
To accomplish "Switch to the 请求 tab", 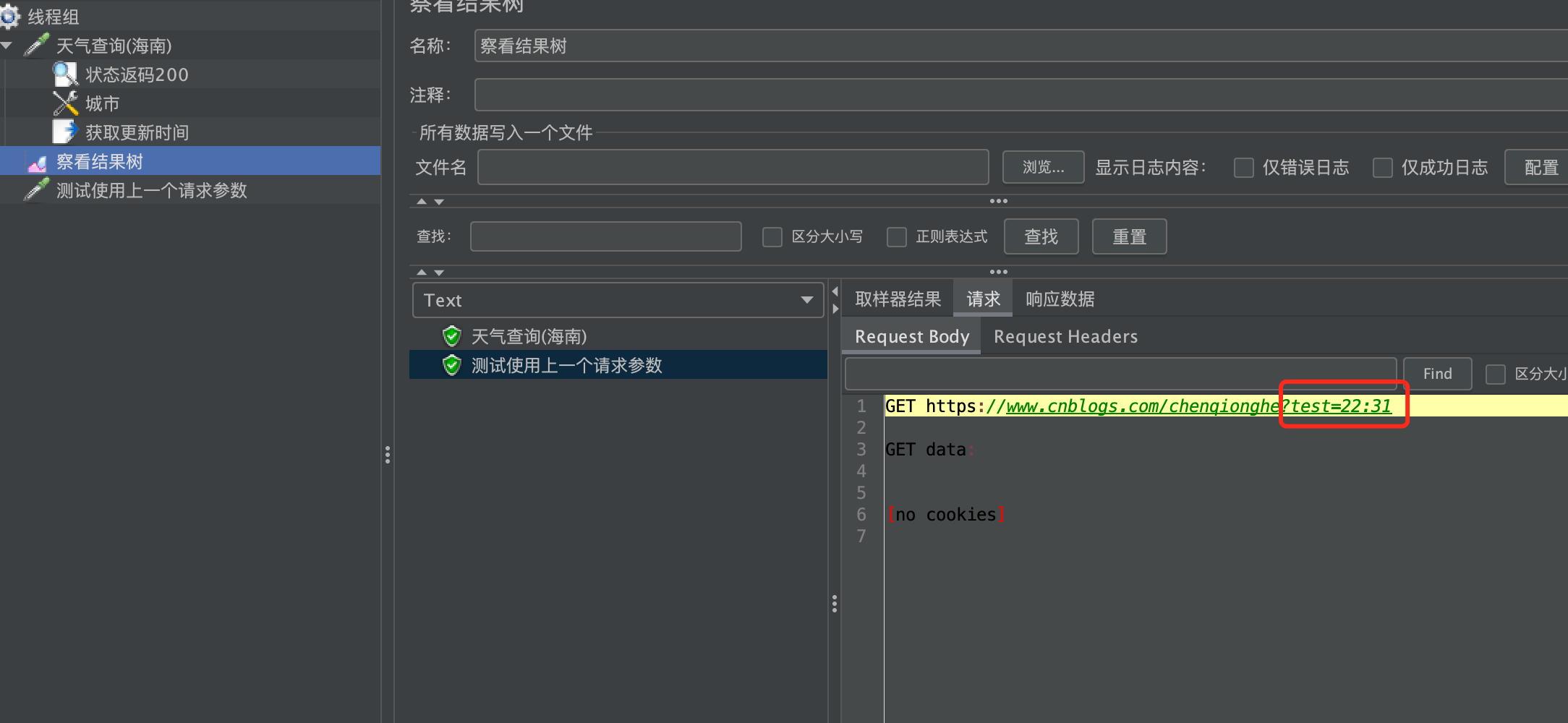I will (983, 299).
